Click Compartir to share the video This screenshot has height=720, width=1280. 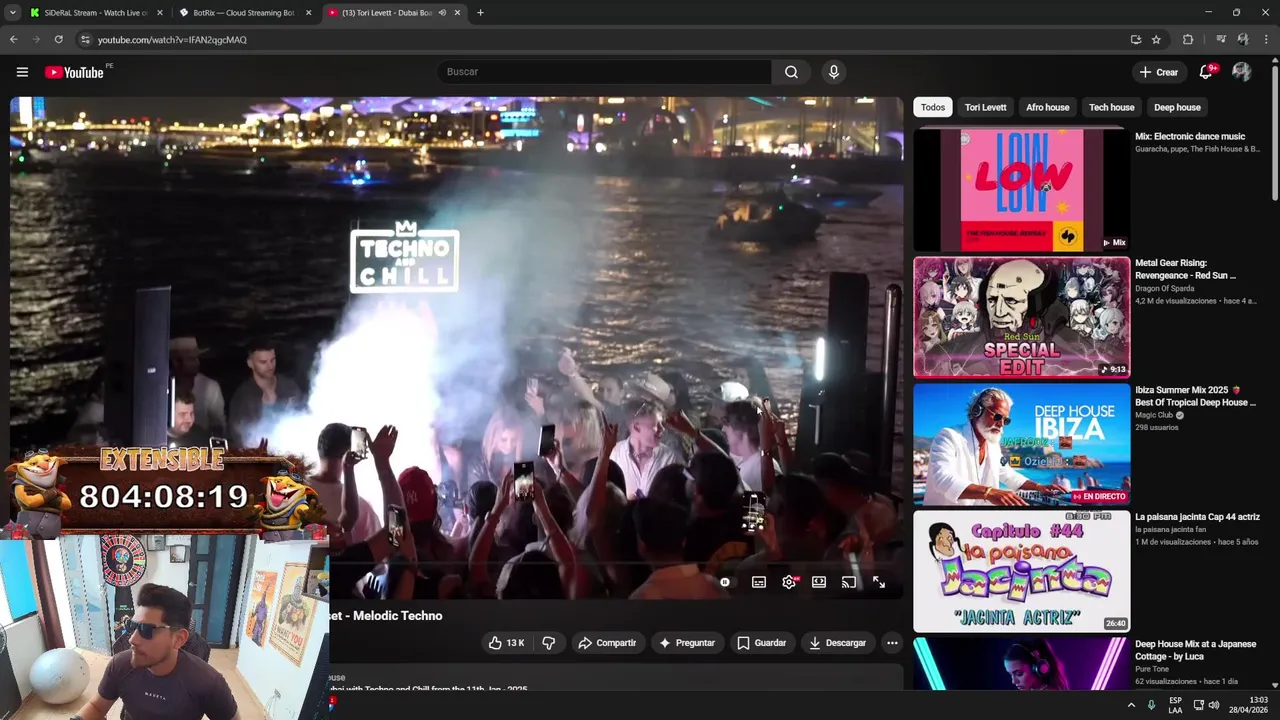pos(607,643)
